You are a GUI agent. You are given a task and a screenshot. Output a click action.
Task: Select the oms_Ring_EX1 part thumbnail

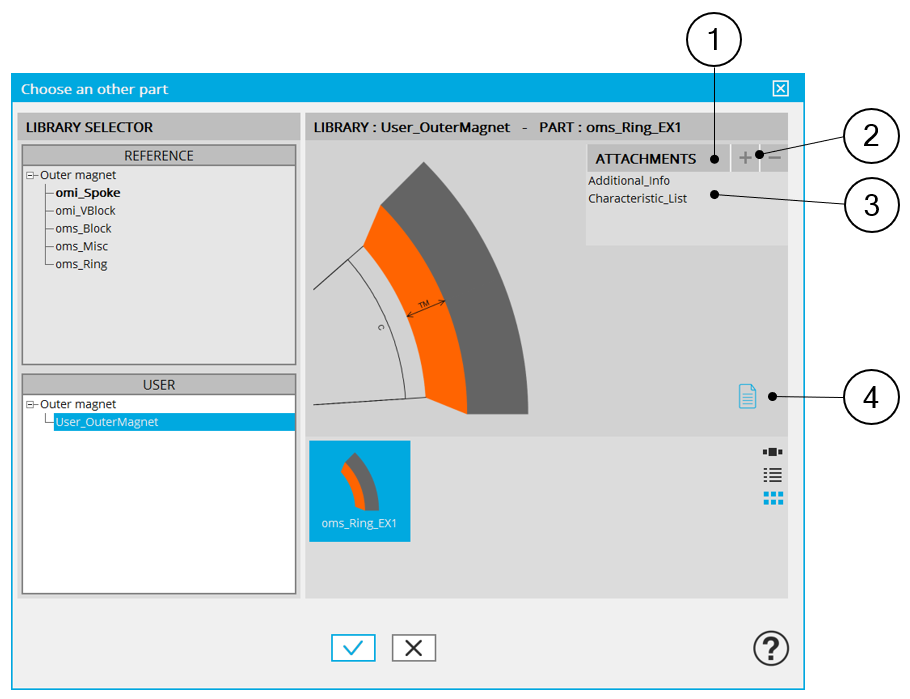359,491
